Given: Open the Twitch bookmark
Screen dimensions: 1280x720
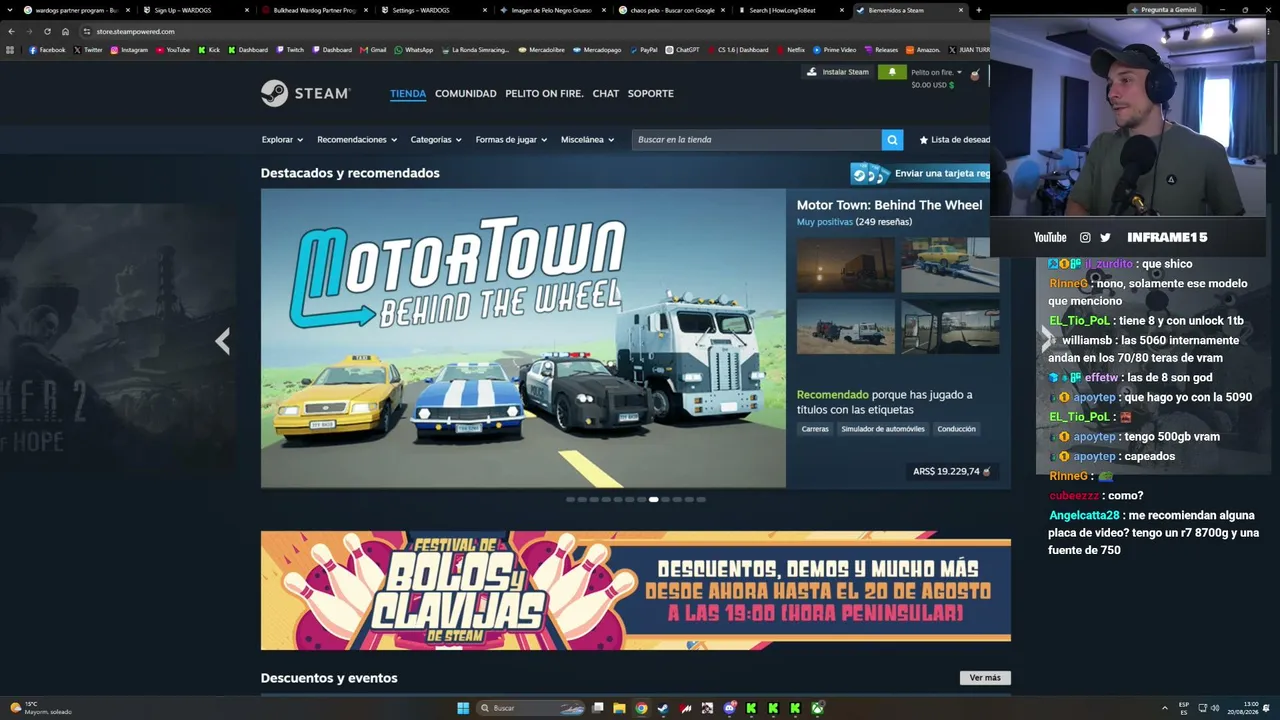Looking at the screenshot, I should (x=290, y=50).
